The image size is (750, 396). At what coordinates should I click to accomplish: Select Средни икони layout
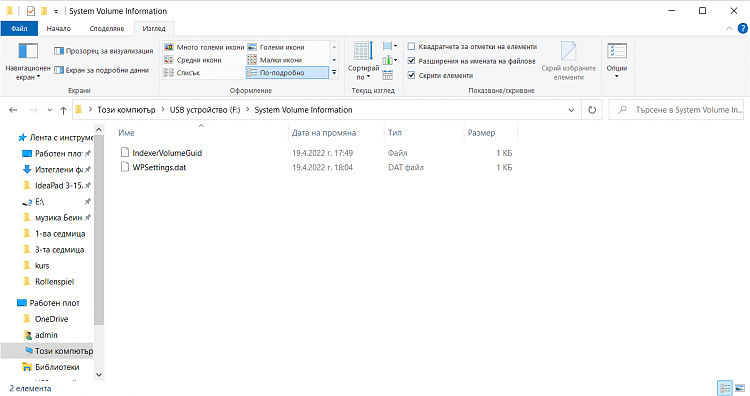193,60
